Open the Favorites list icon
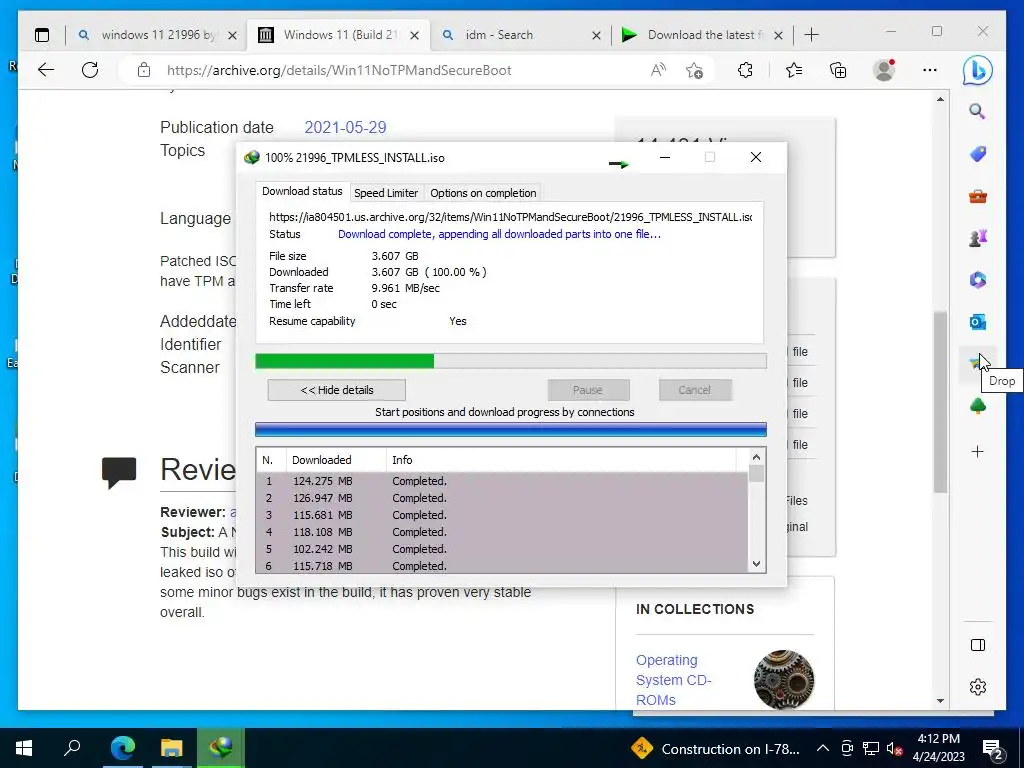The height and width of the screenshot is (768, 1024). (x=794, y=70)
